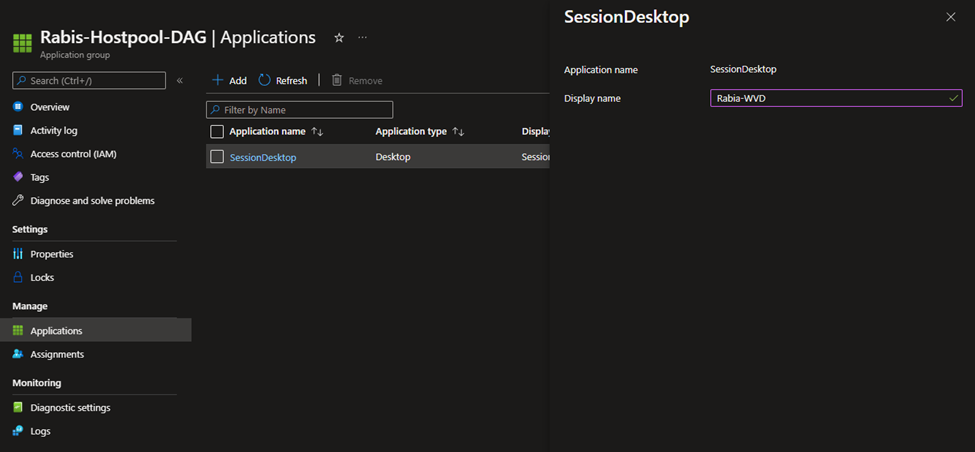Click the Filter by Name field
The image size is (975, 452).
300,110
